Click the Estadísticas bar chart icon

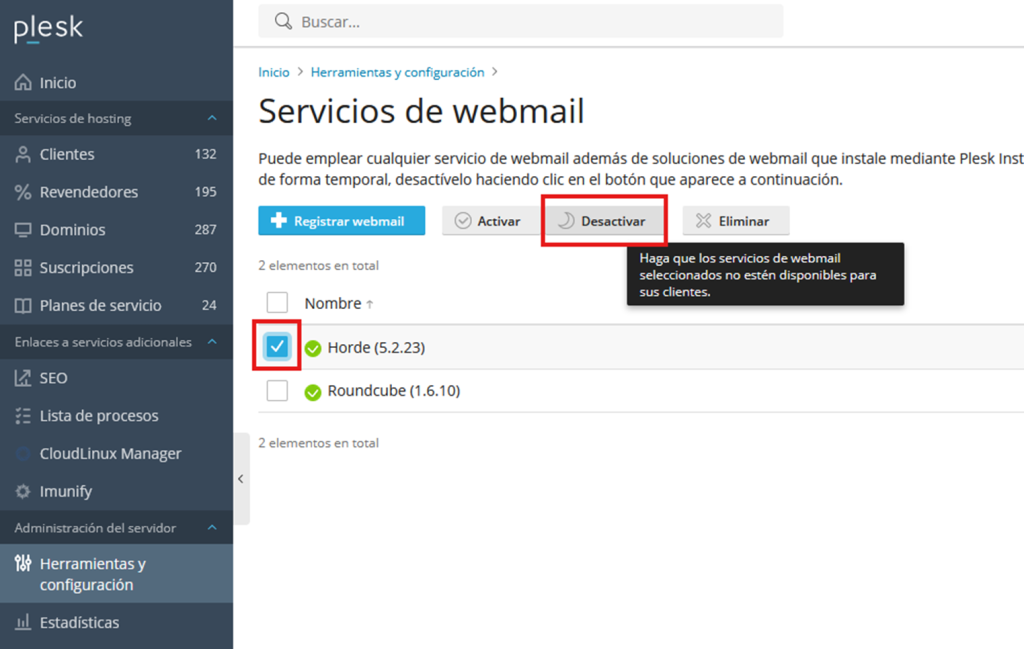pyautogui.click(x=23, y=622)
